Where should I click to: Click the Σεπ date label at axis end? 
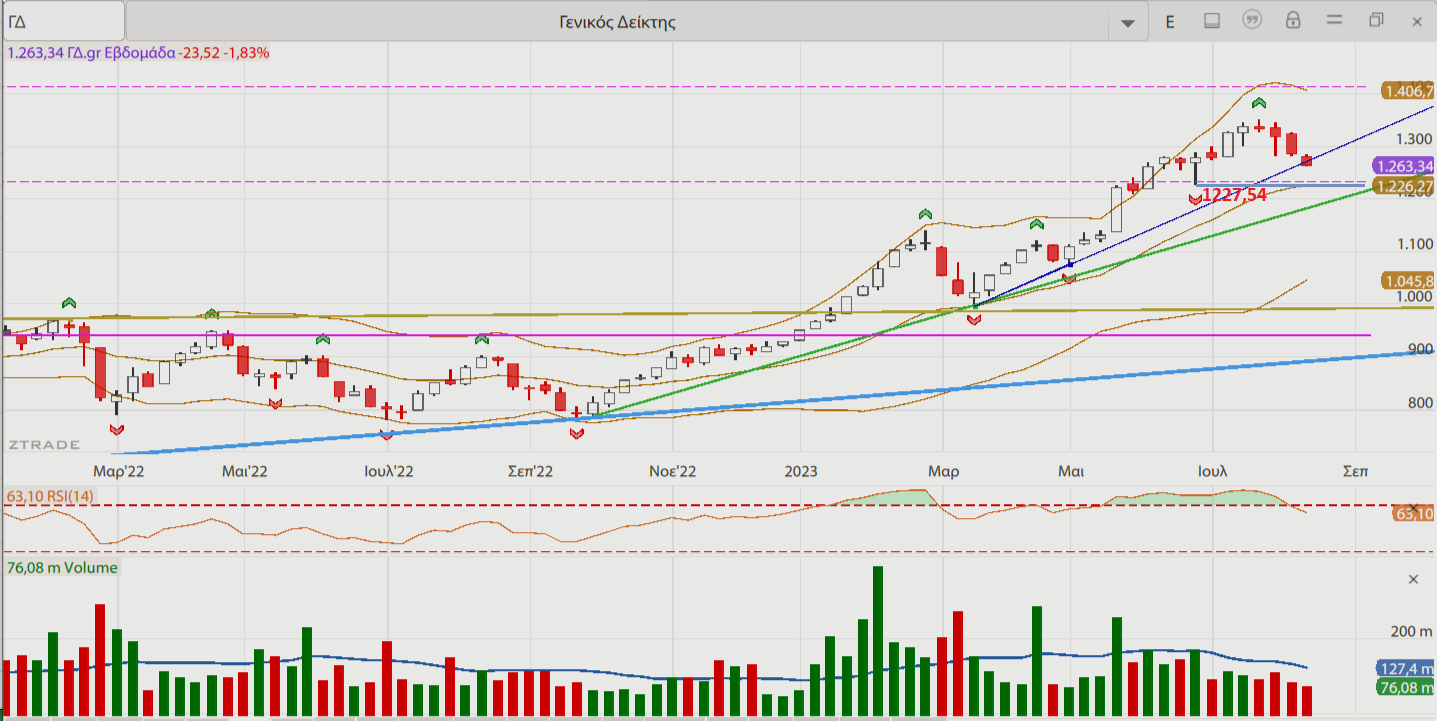click(1355, 469)
